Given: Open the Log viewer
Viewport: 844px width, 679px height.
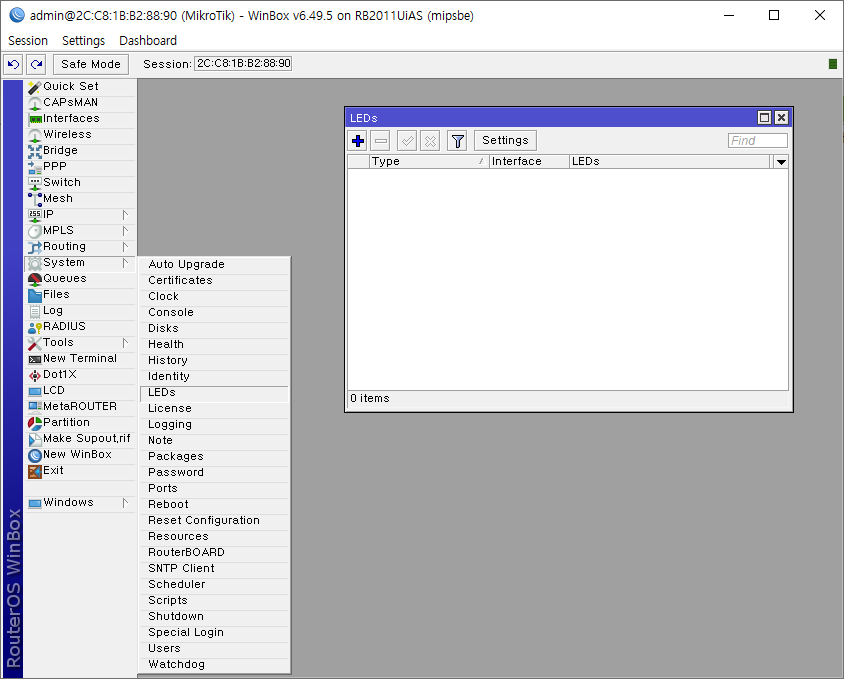Looking at the screenshot, I should point(80,311).
